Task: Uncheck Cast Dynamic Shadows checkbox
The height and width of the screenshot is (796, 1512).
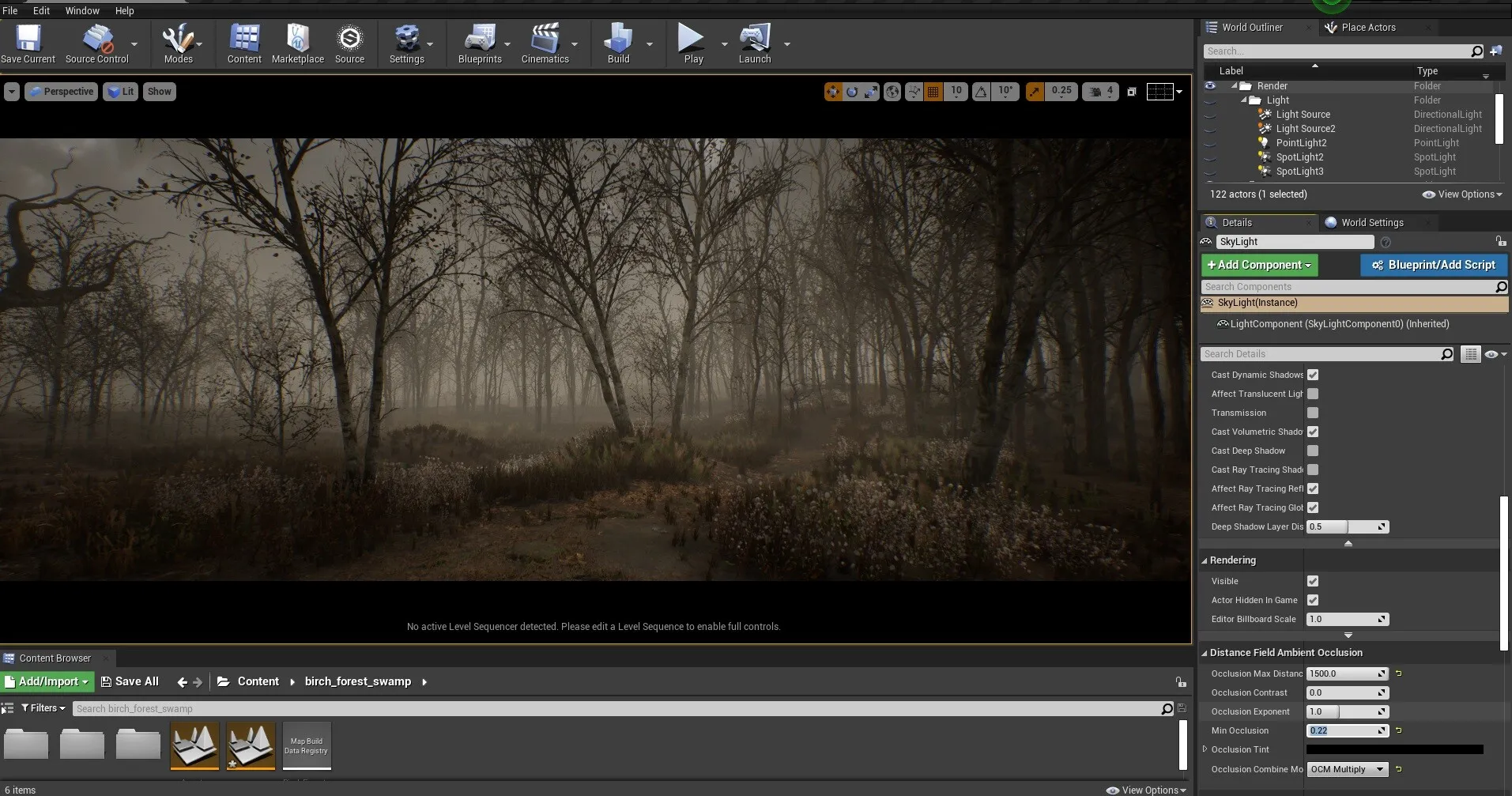Action: pos(1313,375)
